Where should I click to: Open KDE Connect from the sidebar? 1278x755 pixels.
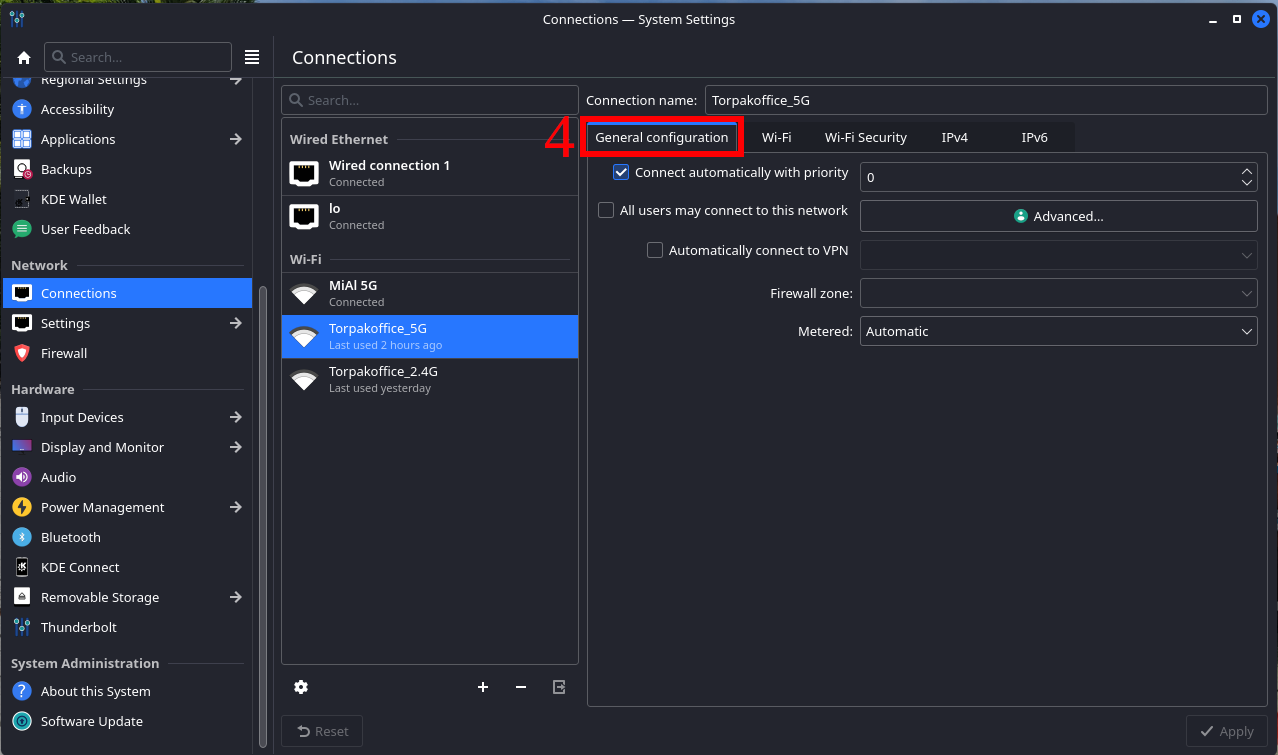click(80, 567)
